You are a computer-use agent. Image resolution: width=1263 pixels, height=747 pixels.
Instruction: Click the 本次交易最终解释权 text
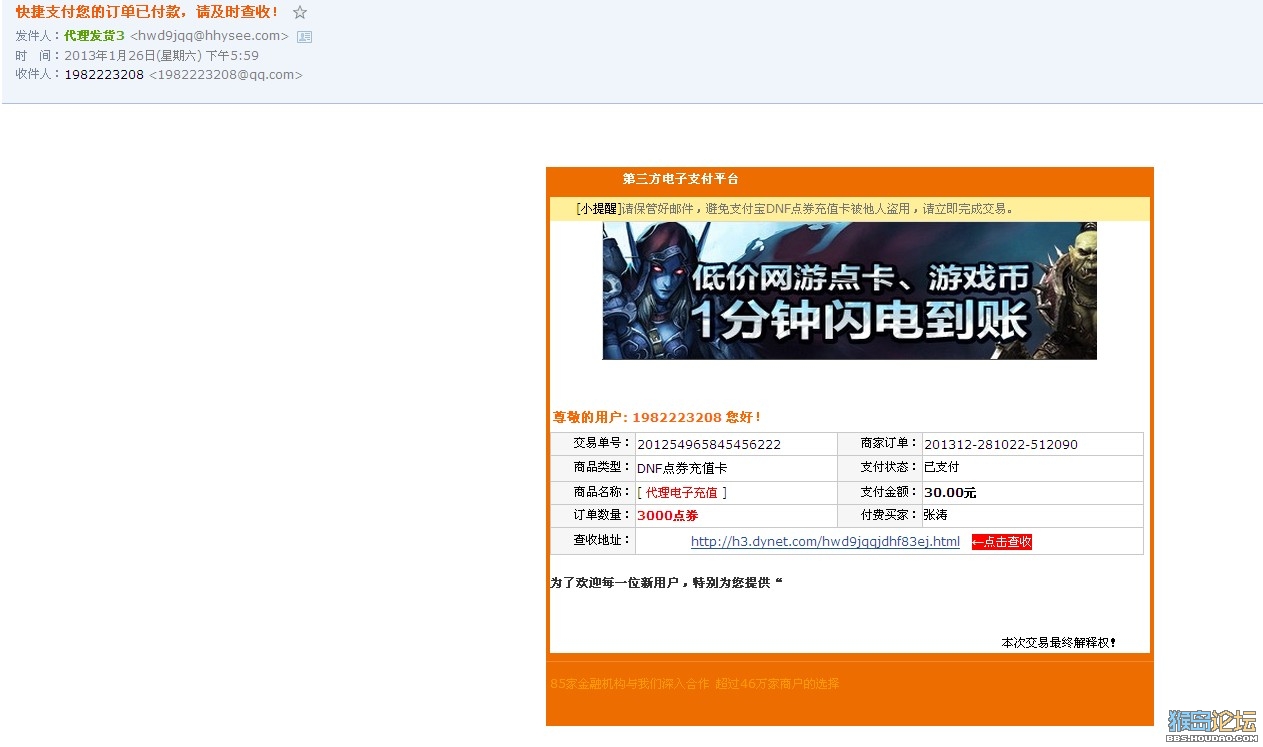[1058, 643]
